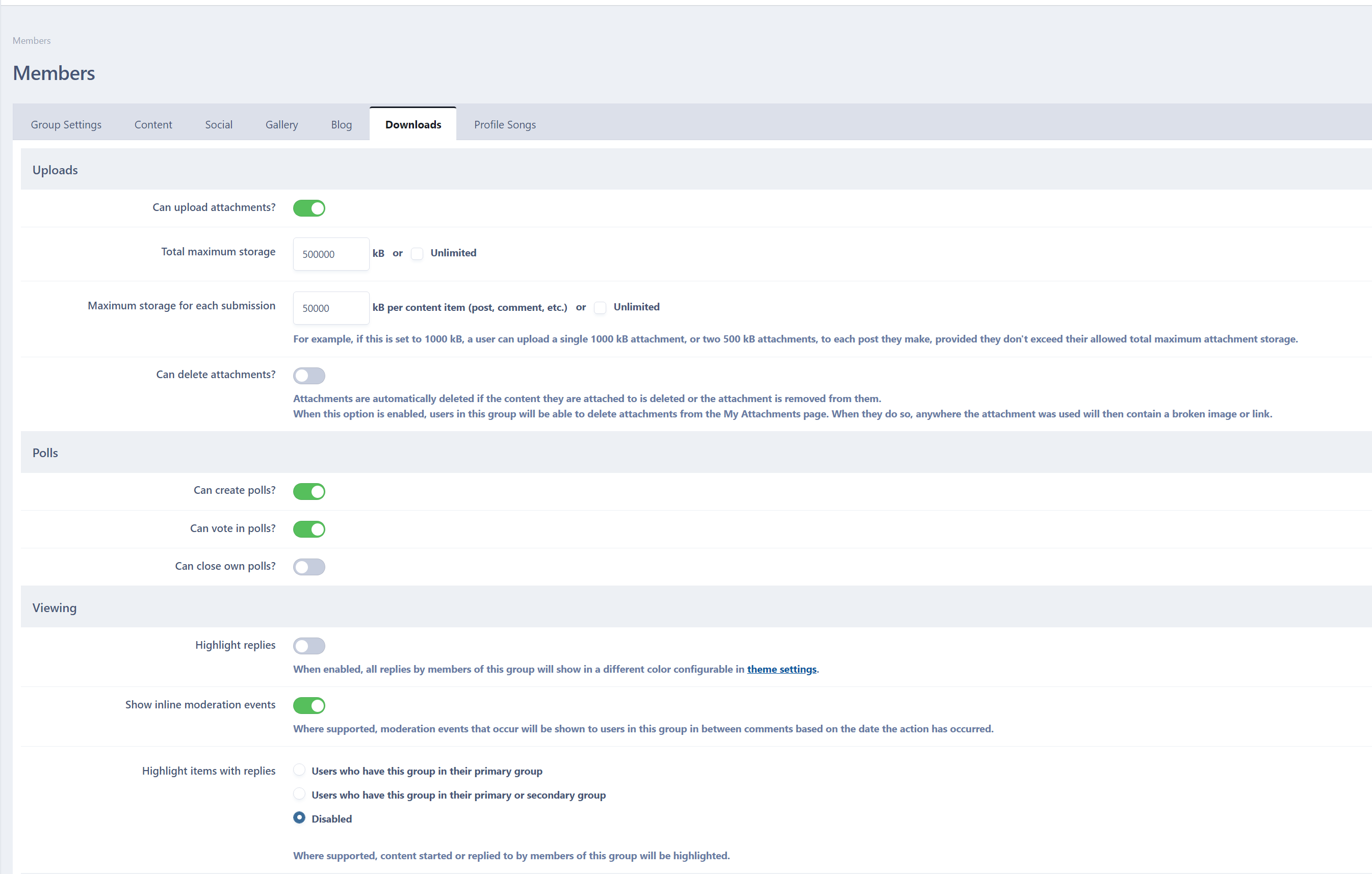Image resolution: width=1372 pixels, height=874 pixels.
Task: Check Unlimited for storage per submission
Action: (600, 307)
